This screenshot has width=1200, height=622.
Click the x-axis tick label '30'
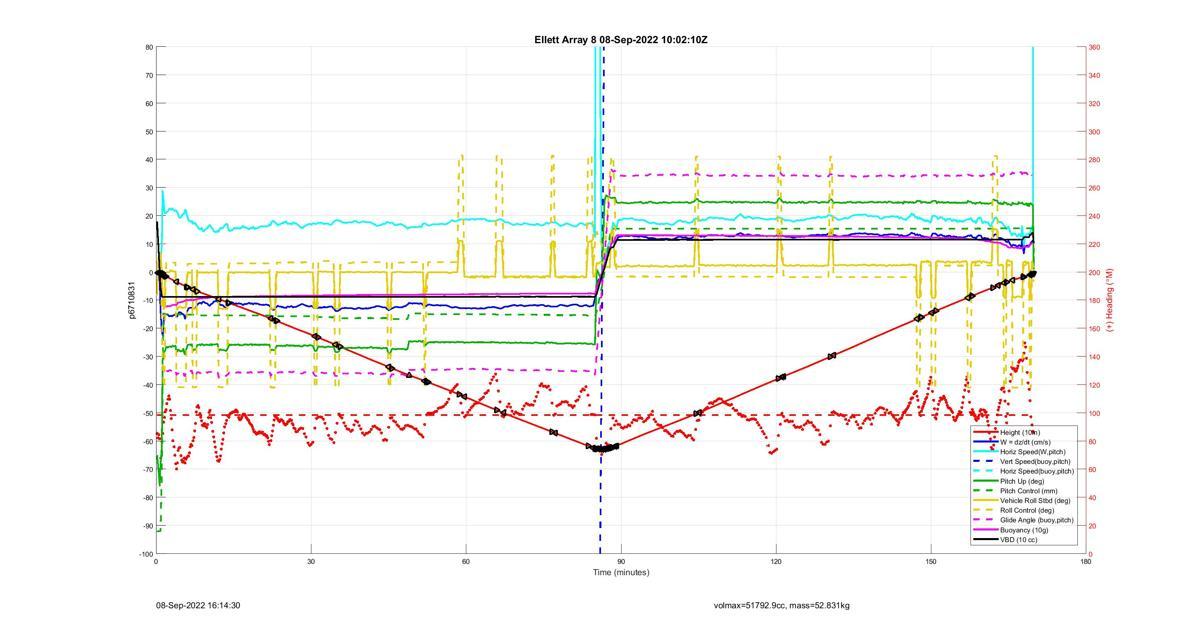(311, 562)
